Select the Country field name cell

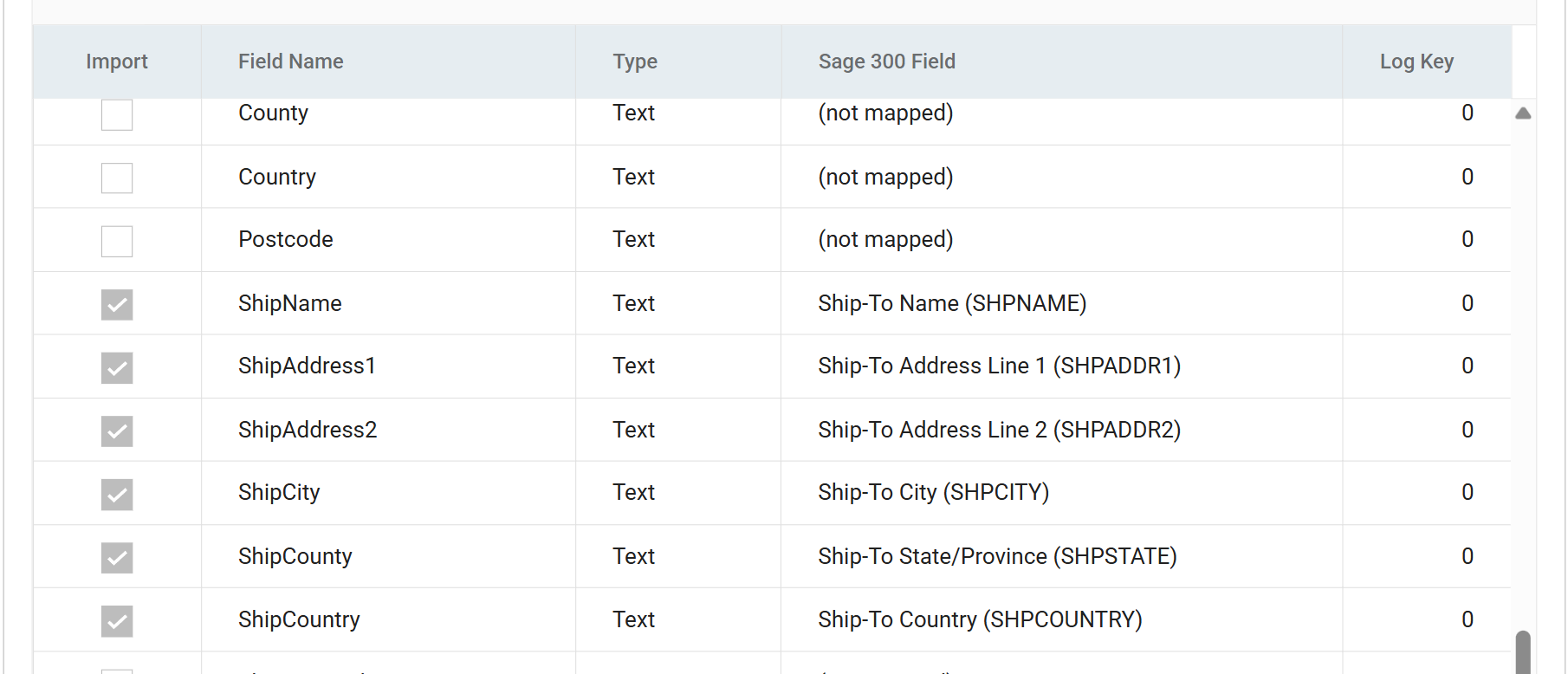(389, 177)
